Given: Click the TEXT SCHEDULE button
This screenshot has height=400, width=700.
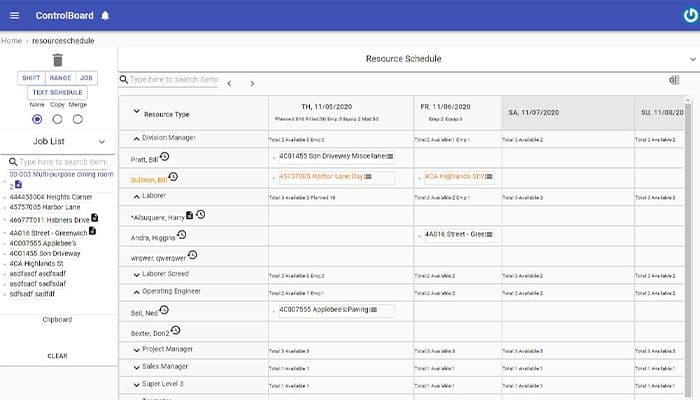Looking at the screenshot, I should (x=57, y=92).
